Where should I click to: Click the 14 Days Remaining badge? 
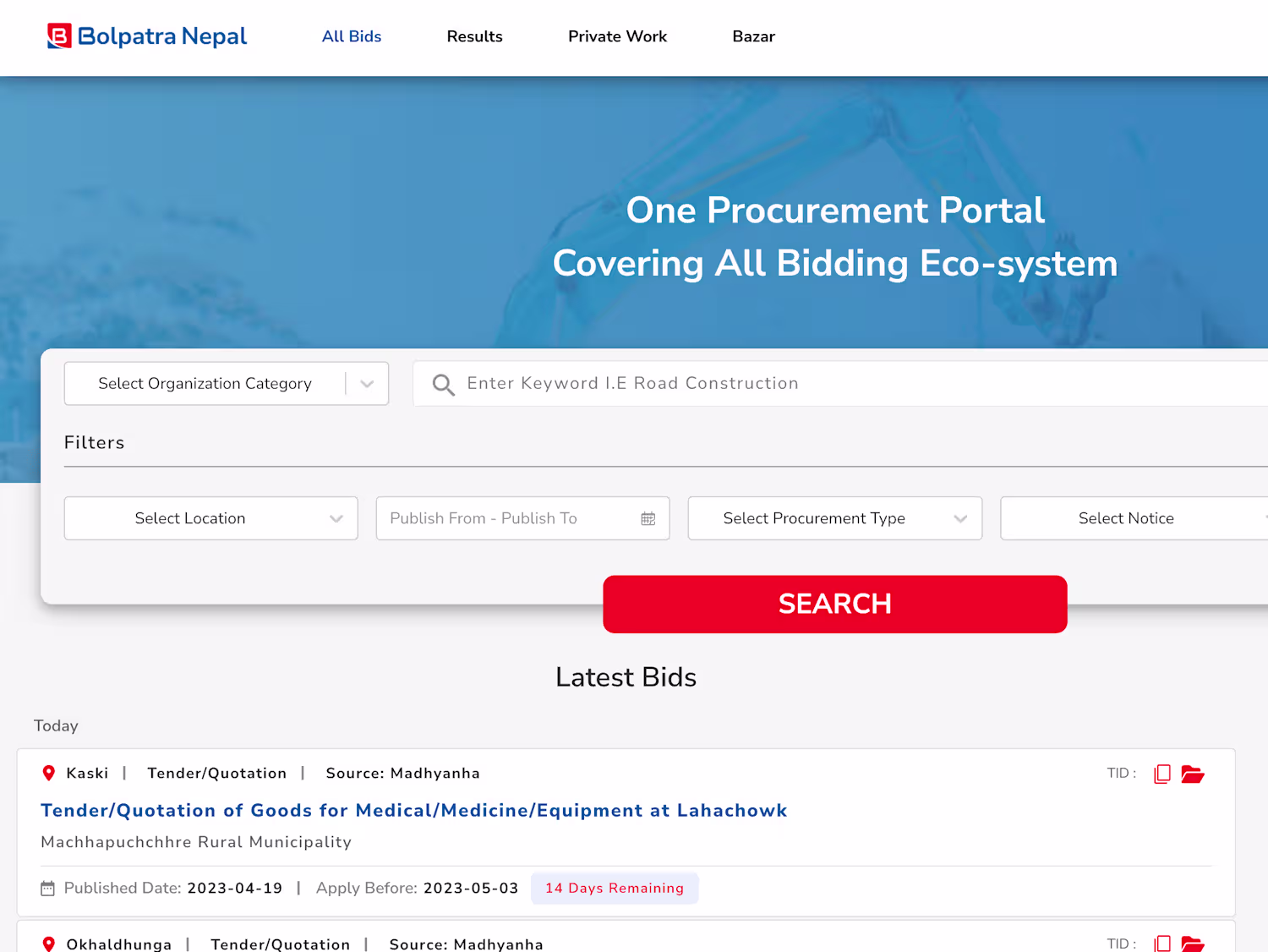click(x=615, y=889)
